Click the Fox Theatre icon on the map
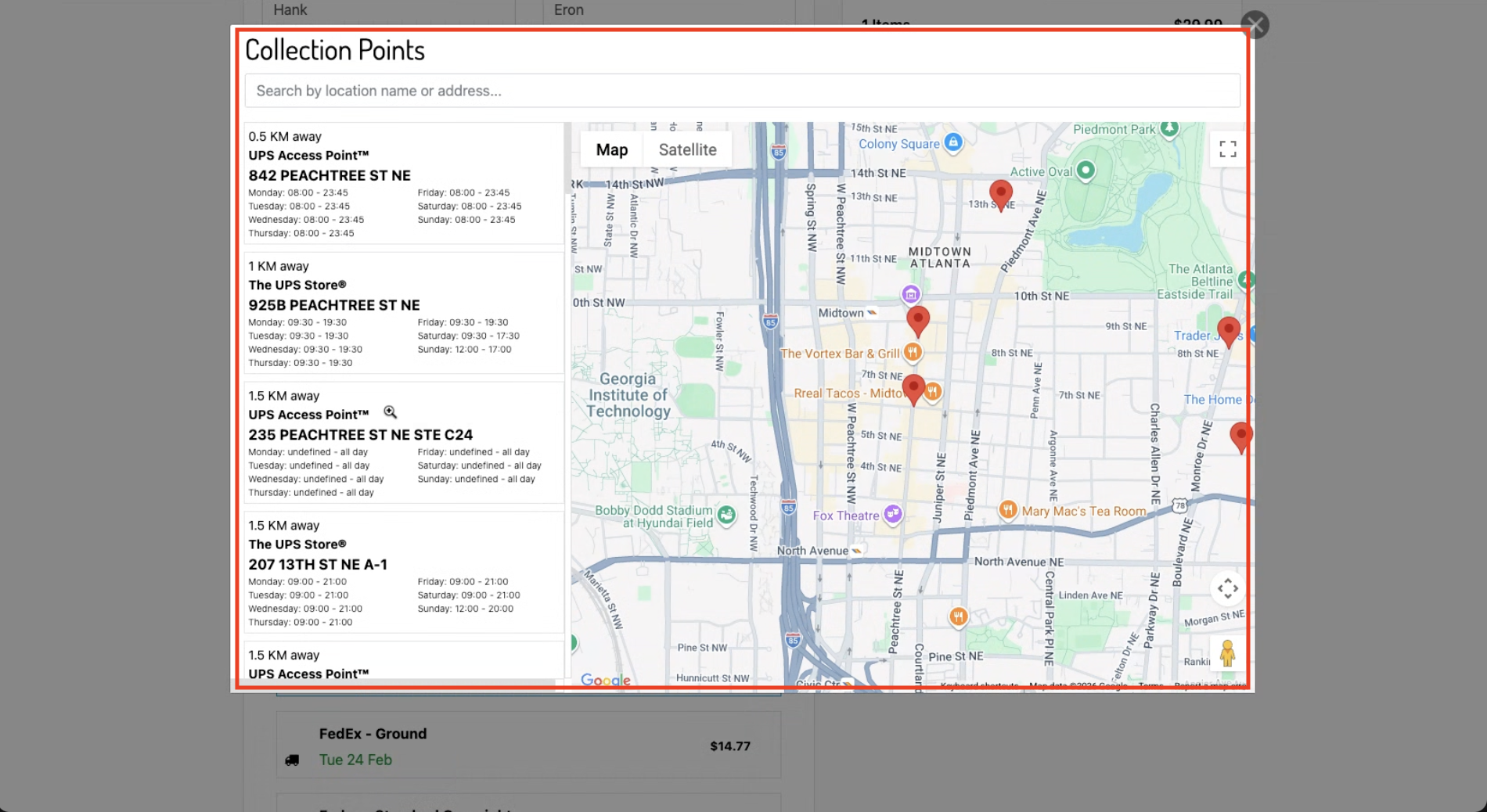The image size is (1487, 812). [x=893, y=514]
